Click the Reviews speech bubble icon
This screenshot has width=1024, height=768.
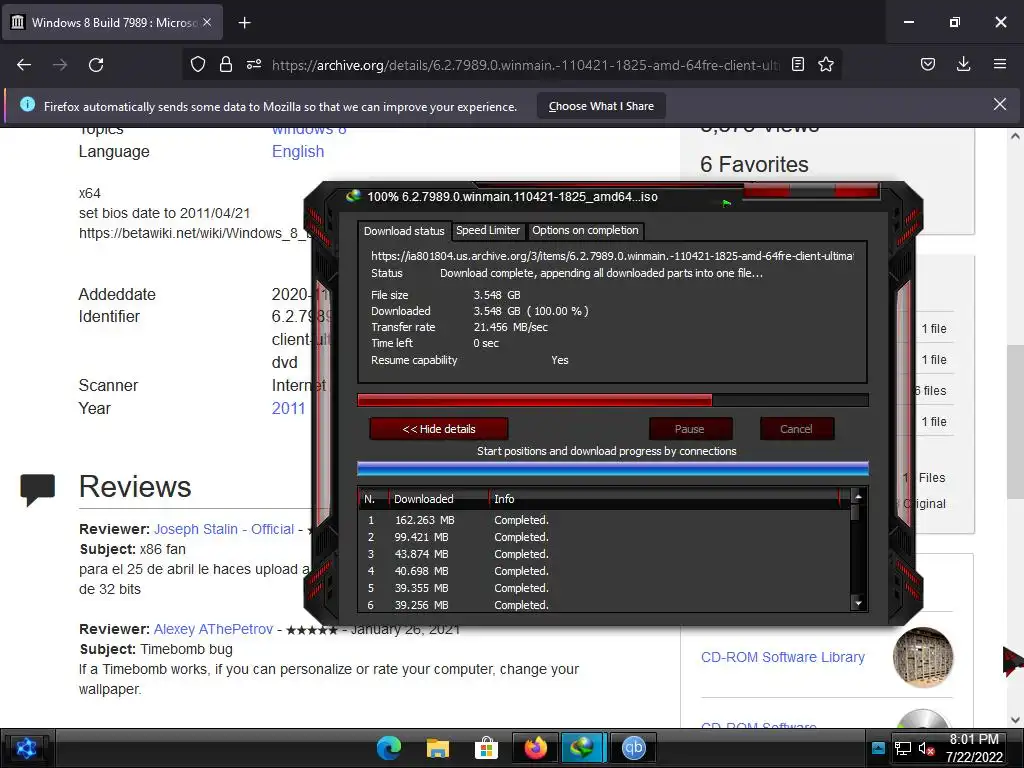pos(37,489)
